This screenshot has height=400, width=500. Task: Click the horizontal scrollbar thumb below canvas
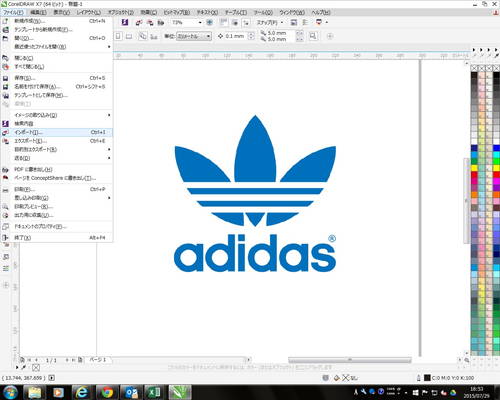click(x=350, y=360)
